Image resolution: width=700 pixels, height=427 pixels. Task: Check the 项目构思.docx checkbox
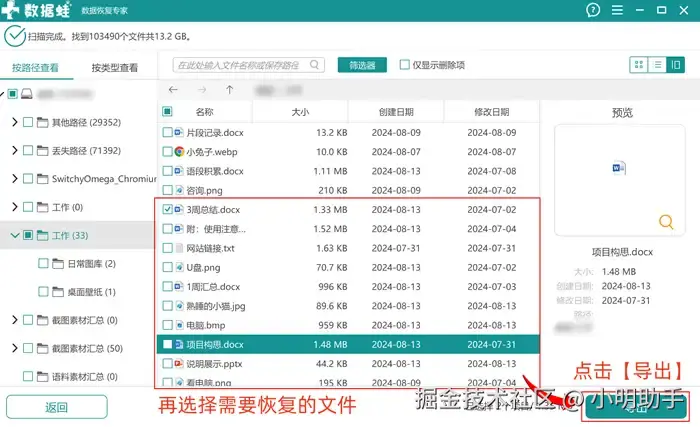167,344
